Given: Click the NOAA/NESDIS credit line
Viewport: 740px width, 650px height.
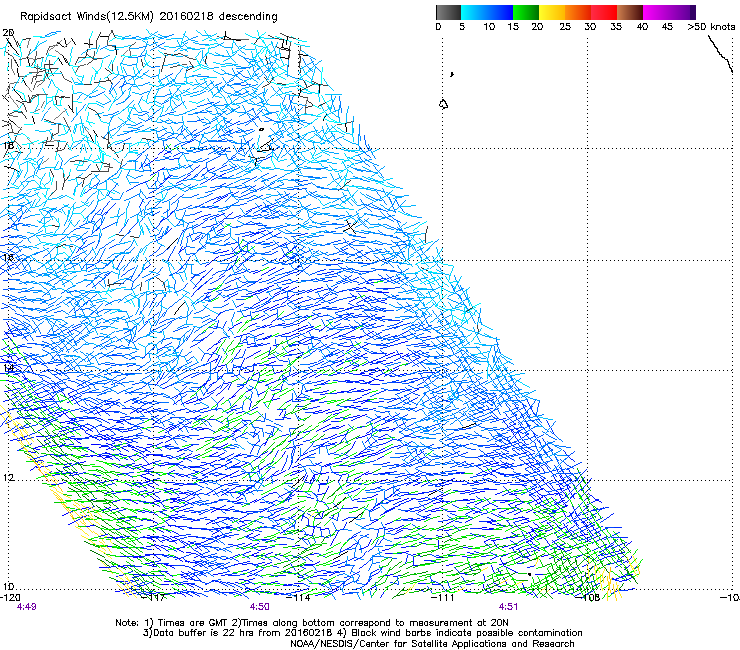Looking at the screenshot, I should (x=432, y=644).
